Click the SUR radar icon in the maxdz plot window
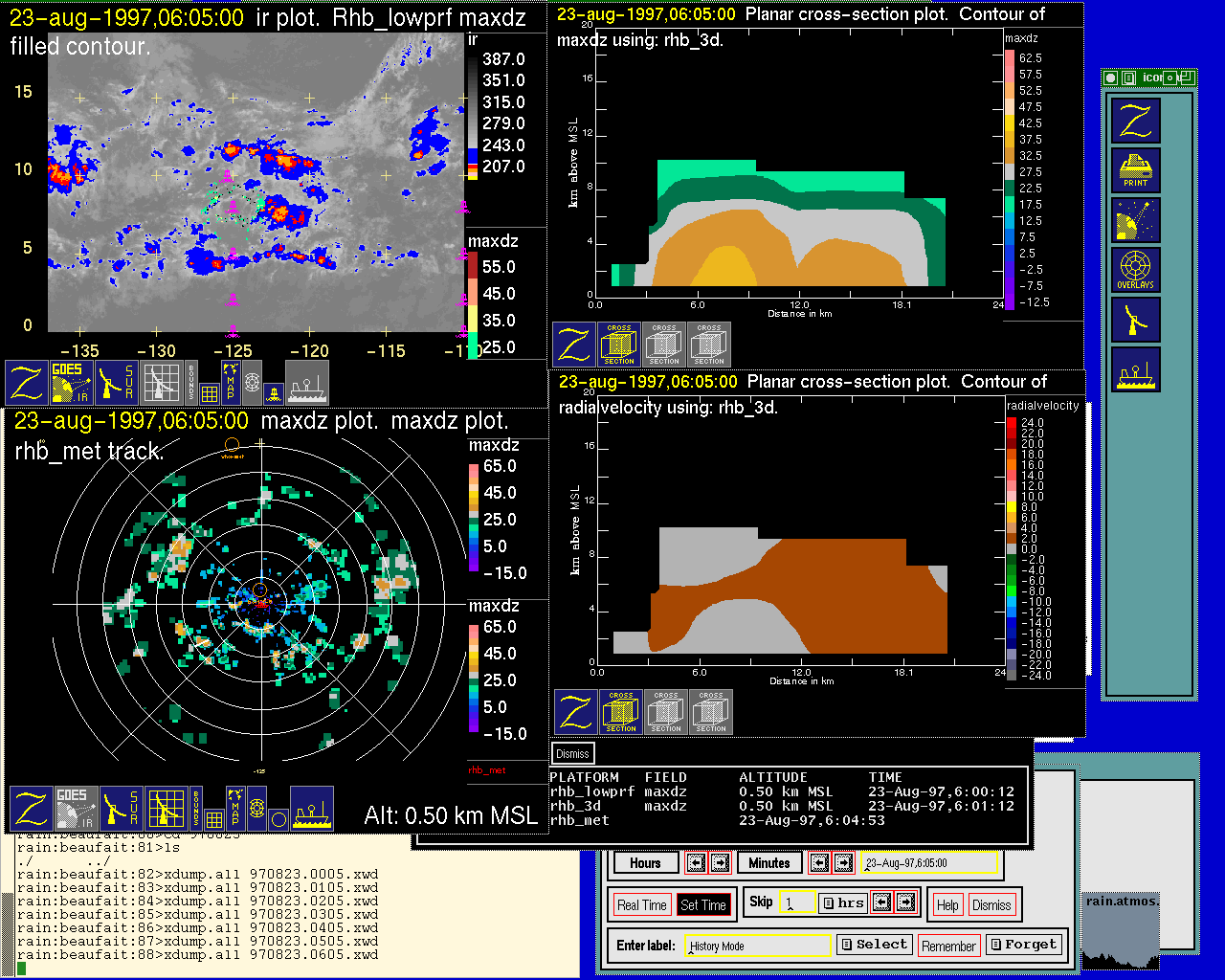Screen dimensions: 1225x980 [121, 809]
